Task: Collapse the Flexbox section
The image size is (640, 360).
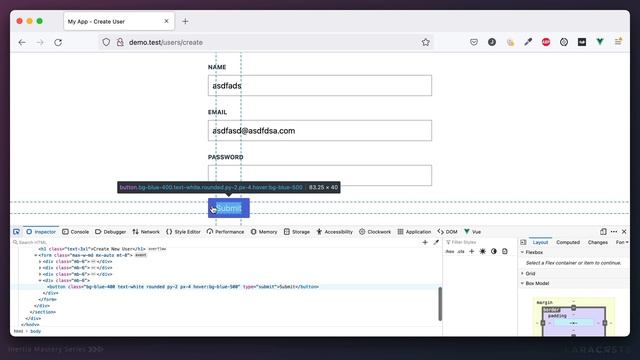Action: pyautogui.click(x=522, y=252)
